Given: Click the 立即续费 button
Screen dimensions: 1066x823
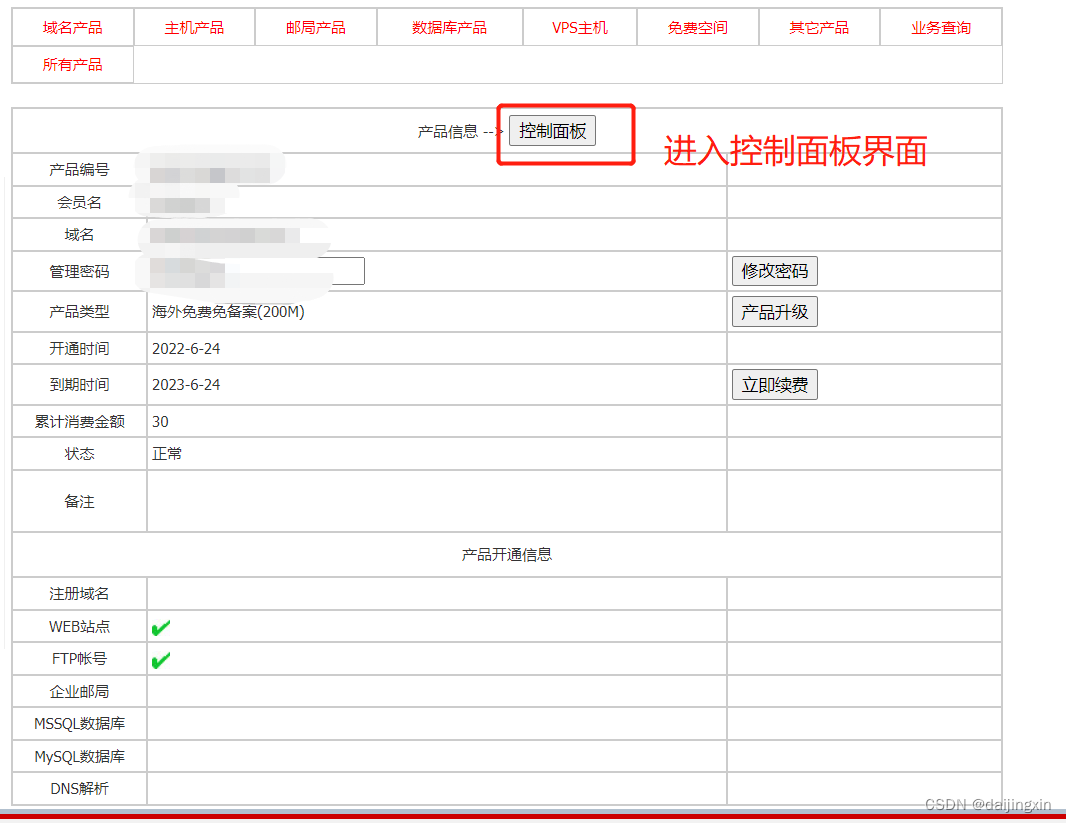Looking at the screenshot, I should (774, 385).
